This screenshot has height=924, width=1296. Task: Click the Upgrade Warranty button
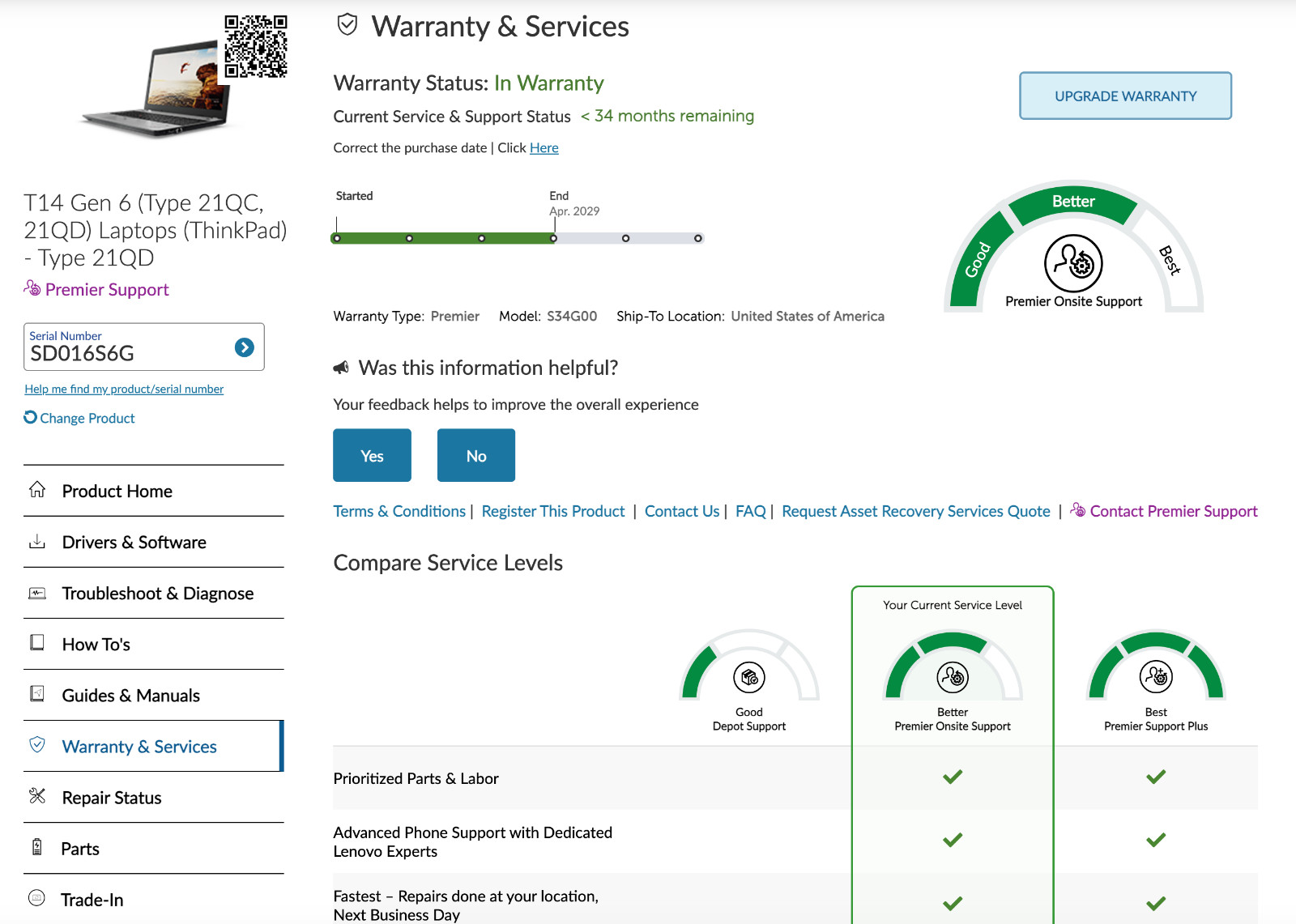(x=1125, y=96)
